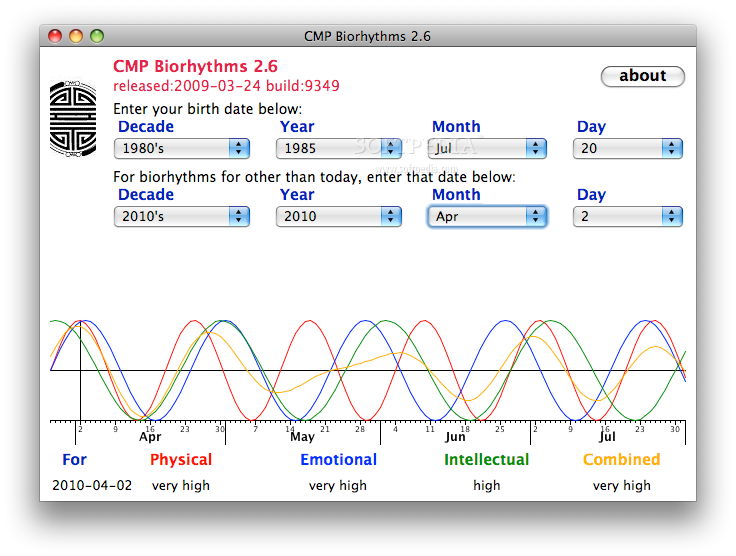The width and height of the screenshot is (736, 556).
Task: Click the 'Jul' month label on chart axis
Action: click(x=607, y=437)
